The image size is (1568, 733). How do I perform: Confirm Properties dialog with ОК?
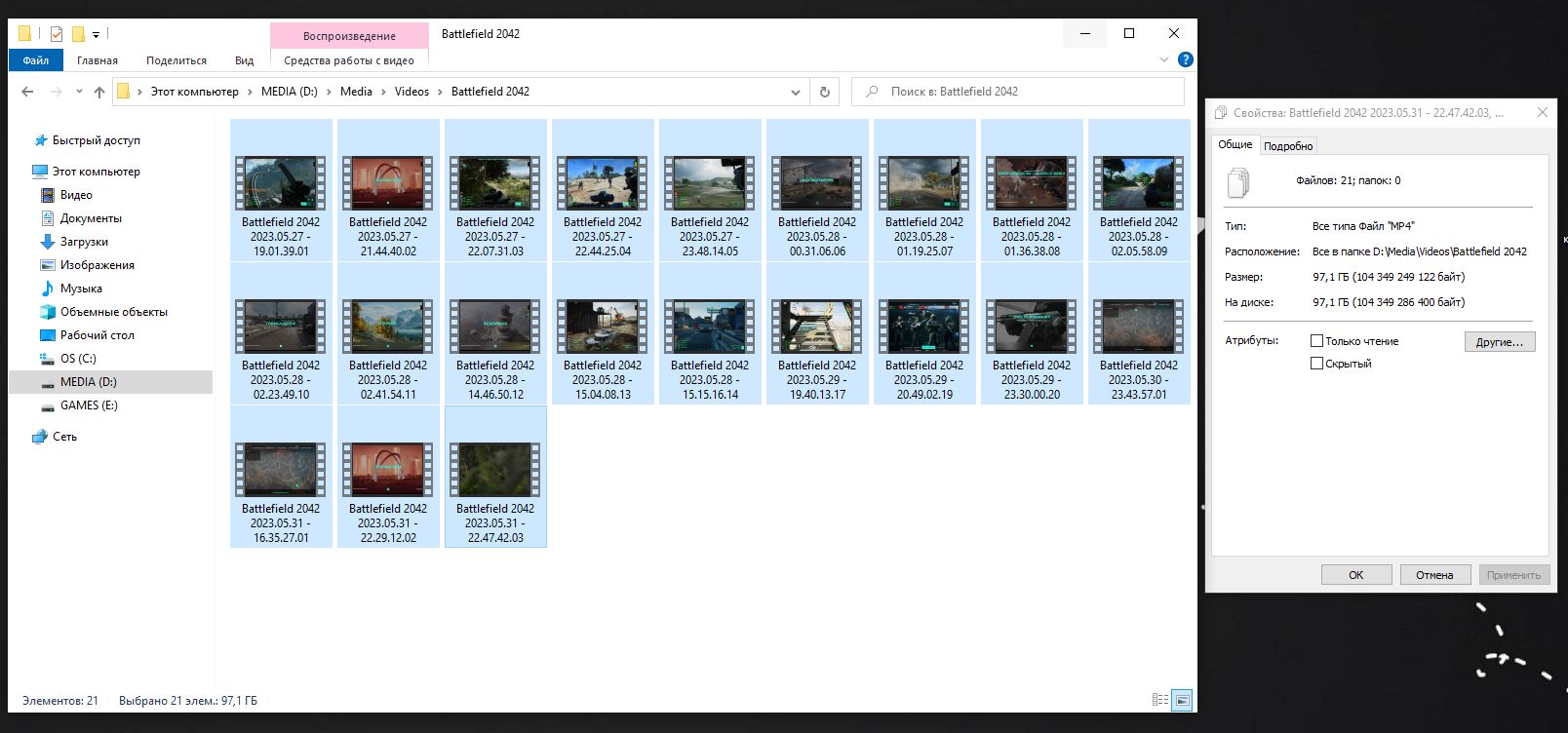(x=1356, y=575)
